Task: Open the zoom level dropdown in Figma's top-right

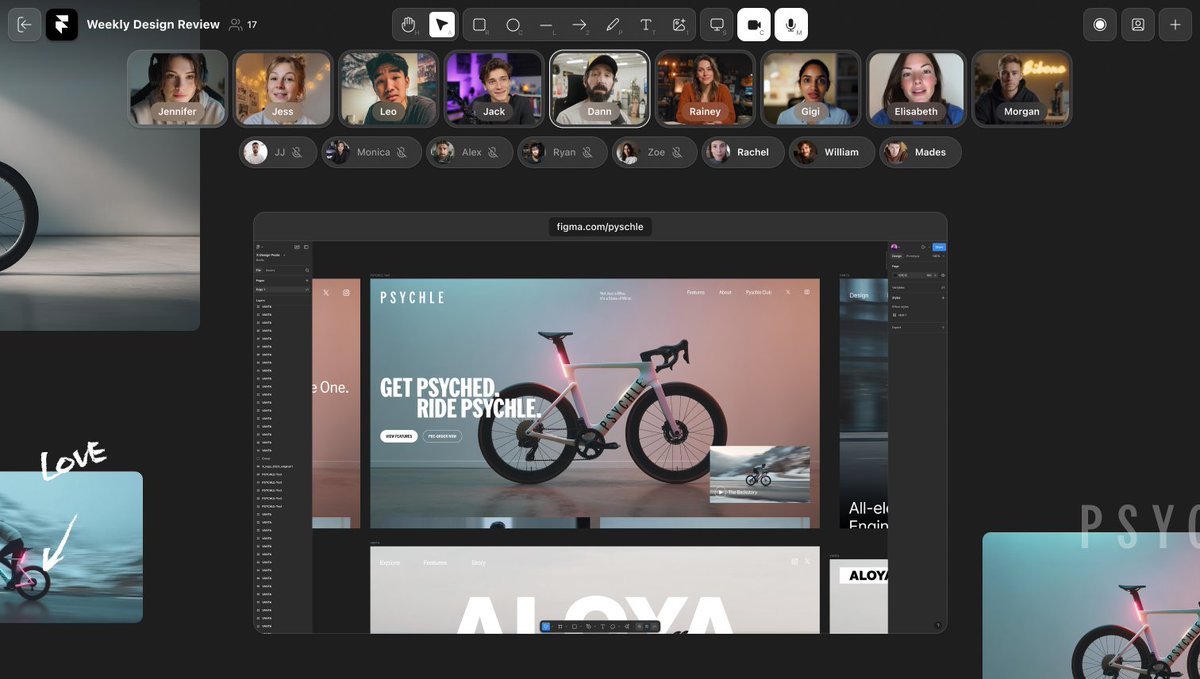Action: pos(937,256)
